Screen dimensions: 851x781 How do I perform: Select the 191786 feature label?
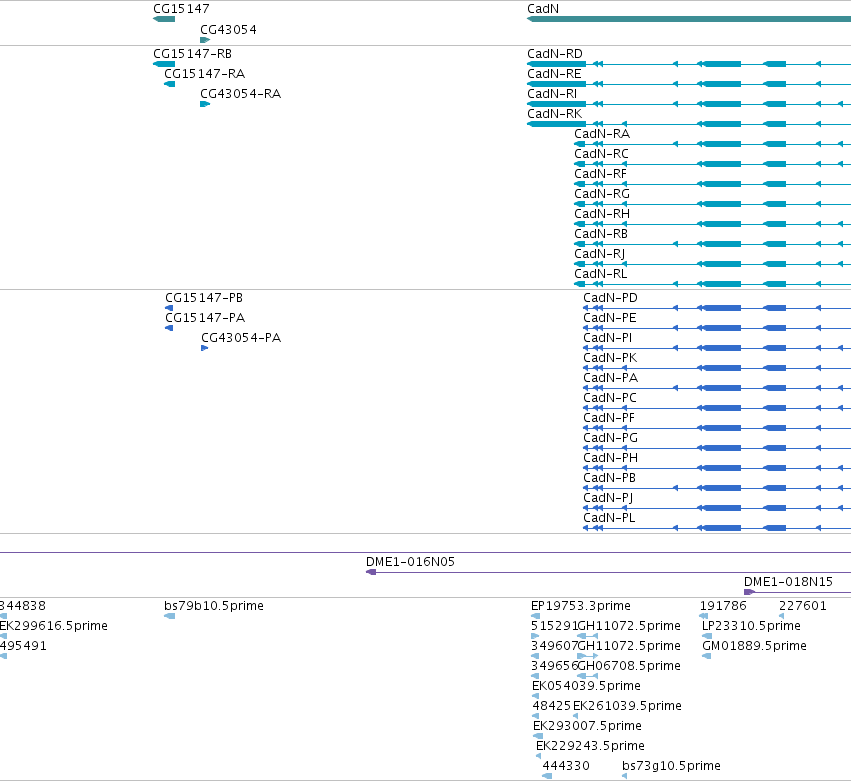[723, 606]
